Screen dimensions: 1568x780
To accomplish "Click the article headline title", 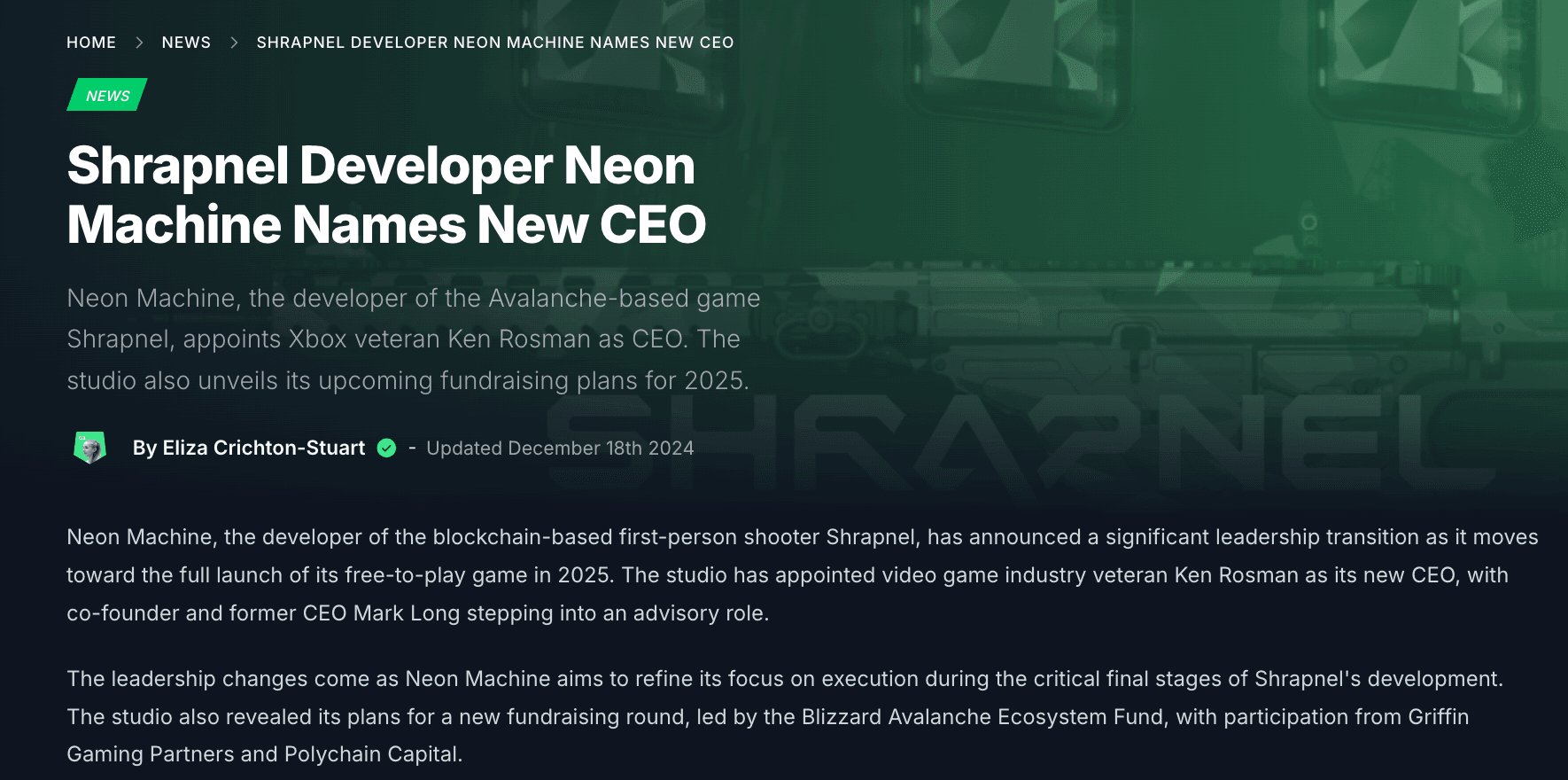I will pyautogui.click(x=385, y=195).
